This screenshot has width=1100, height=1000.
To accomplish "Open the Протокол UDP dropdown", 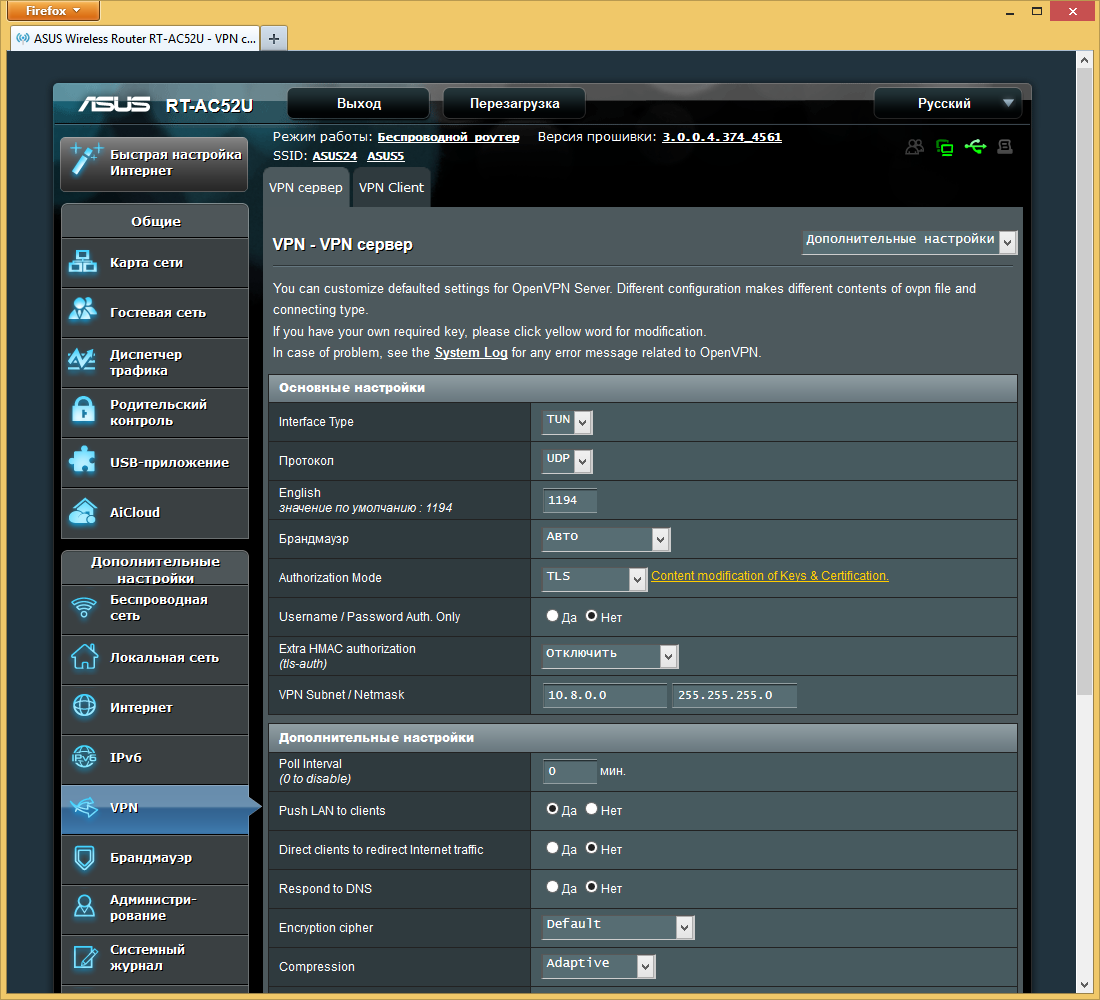I will tap(568, 460).
